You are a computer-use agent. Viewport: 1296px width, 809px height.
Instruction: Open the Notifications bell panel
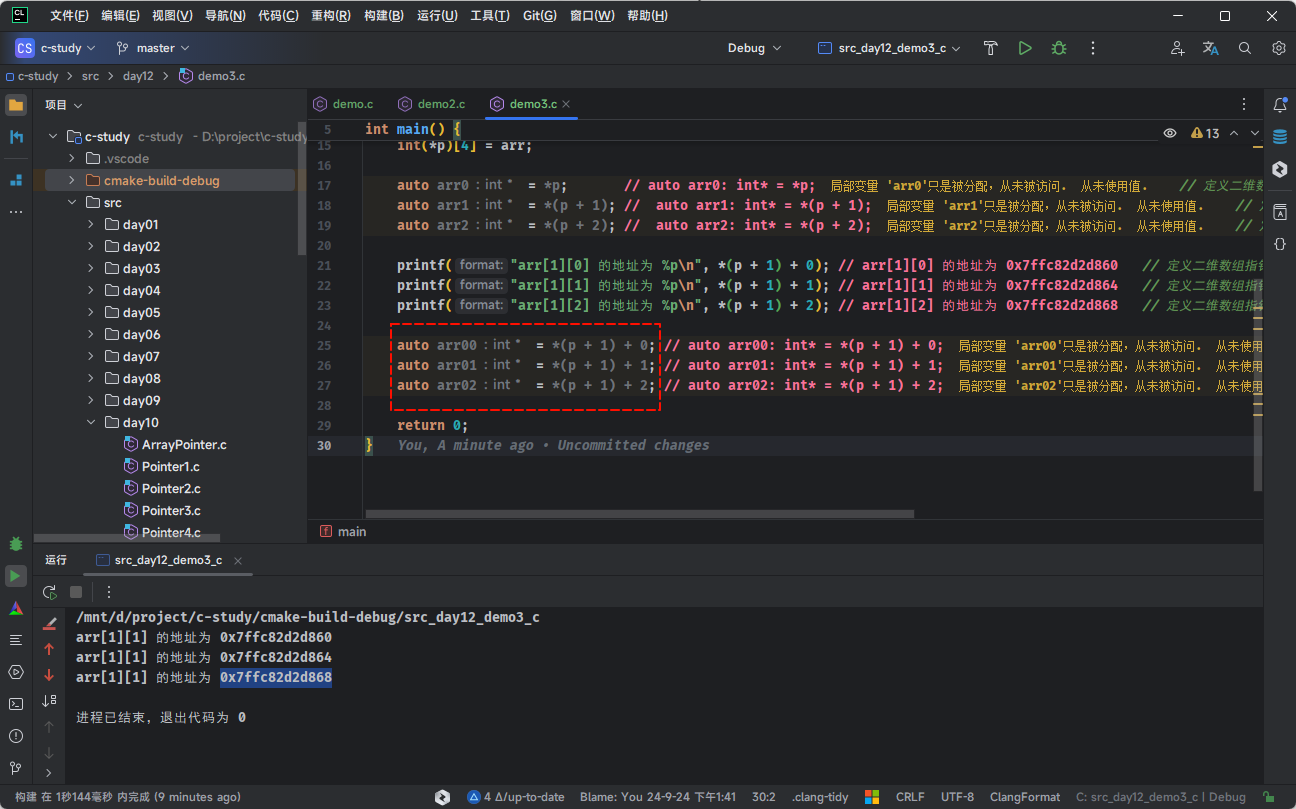click(1279, 105)
